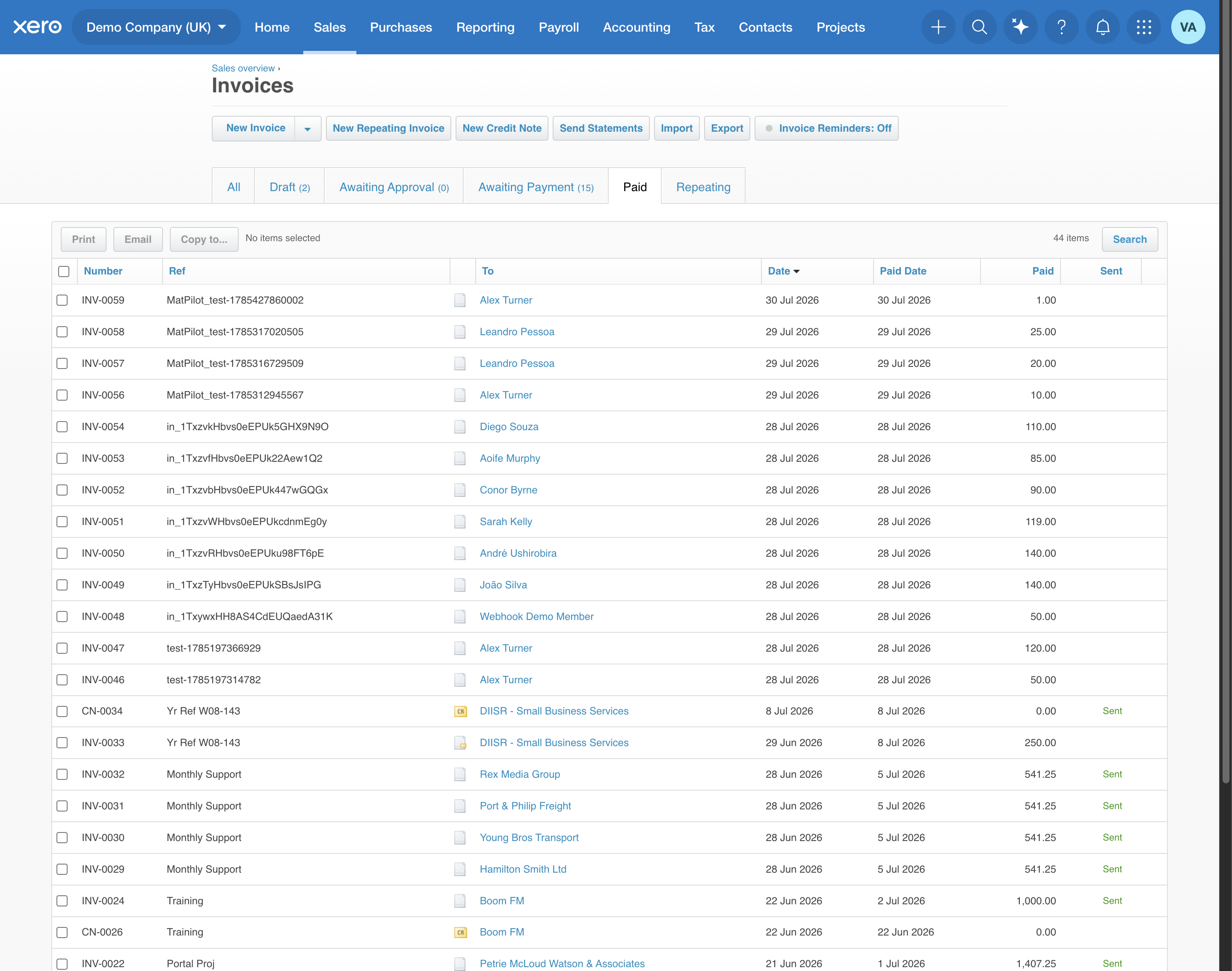
Task: Click the page vertical scrollbar thumb
Action: pos(1225,392)
